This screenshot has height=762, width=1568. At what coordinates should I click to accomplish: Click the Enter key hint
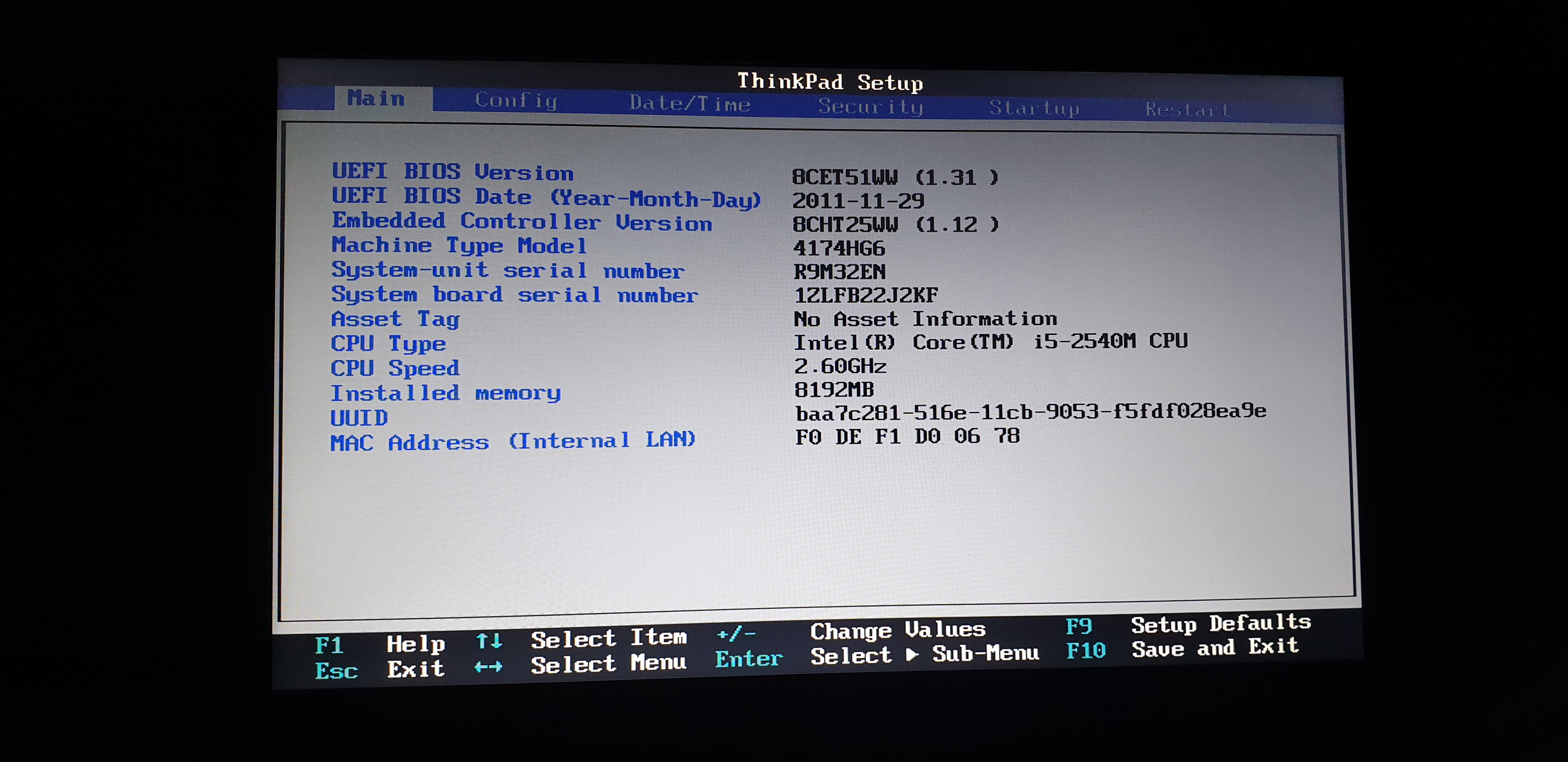pos(749,659)
